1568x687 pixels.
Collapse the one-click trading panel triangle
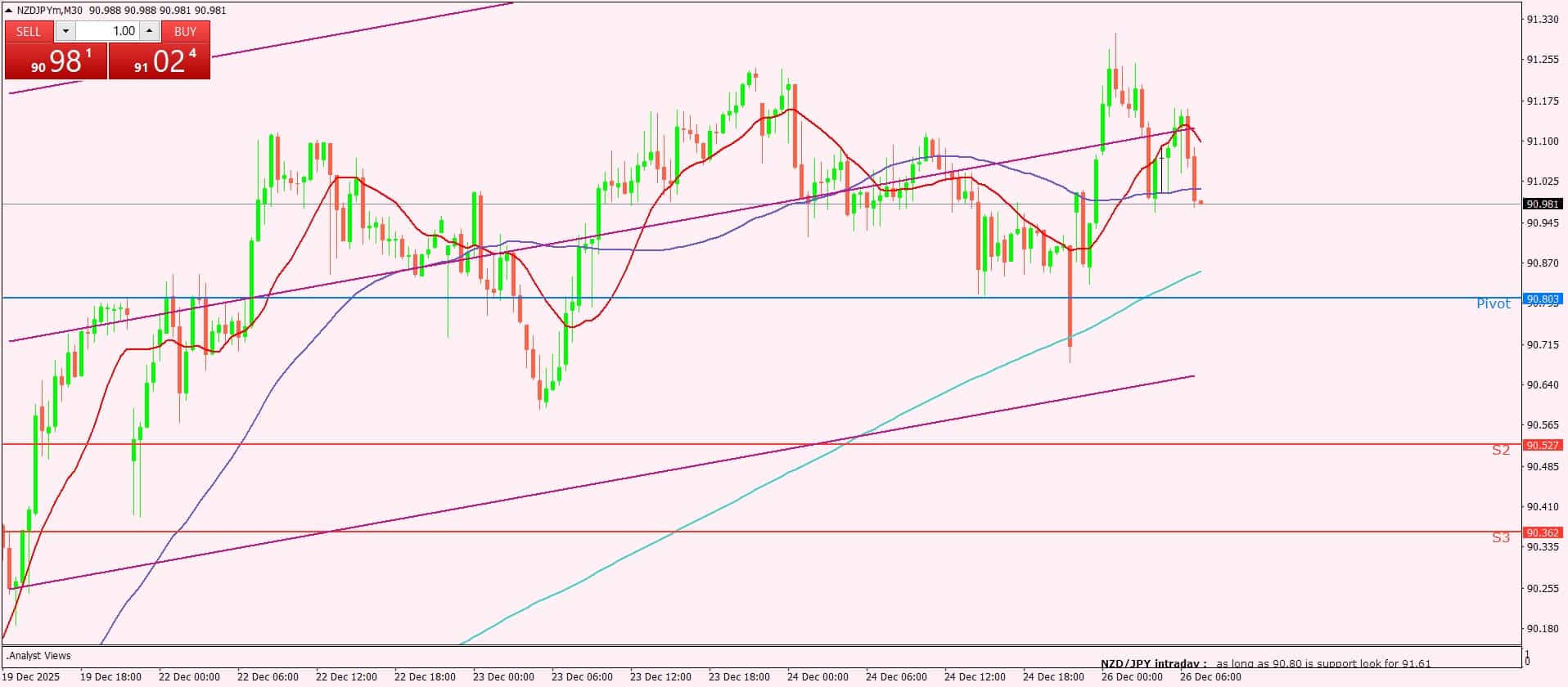(x=9, y=11)
